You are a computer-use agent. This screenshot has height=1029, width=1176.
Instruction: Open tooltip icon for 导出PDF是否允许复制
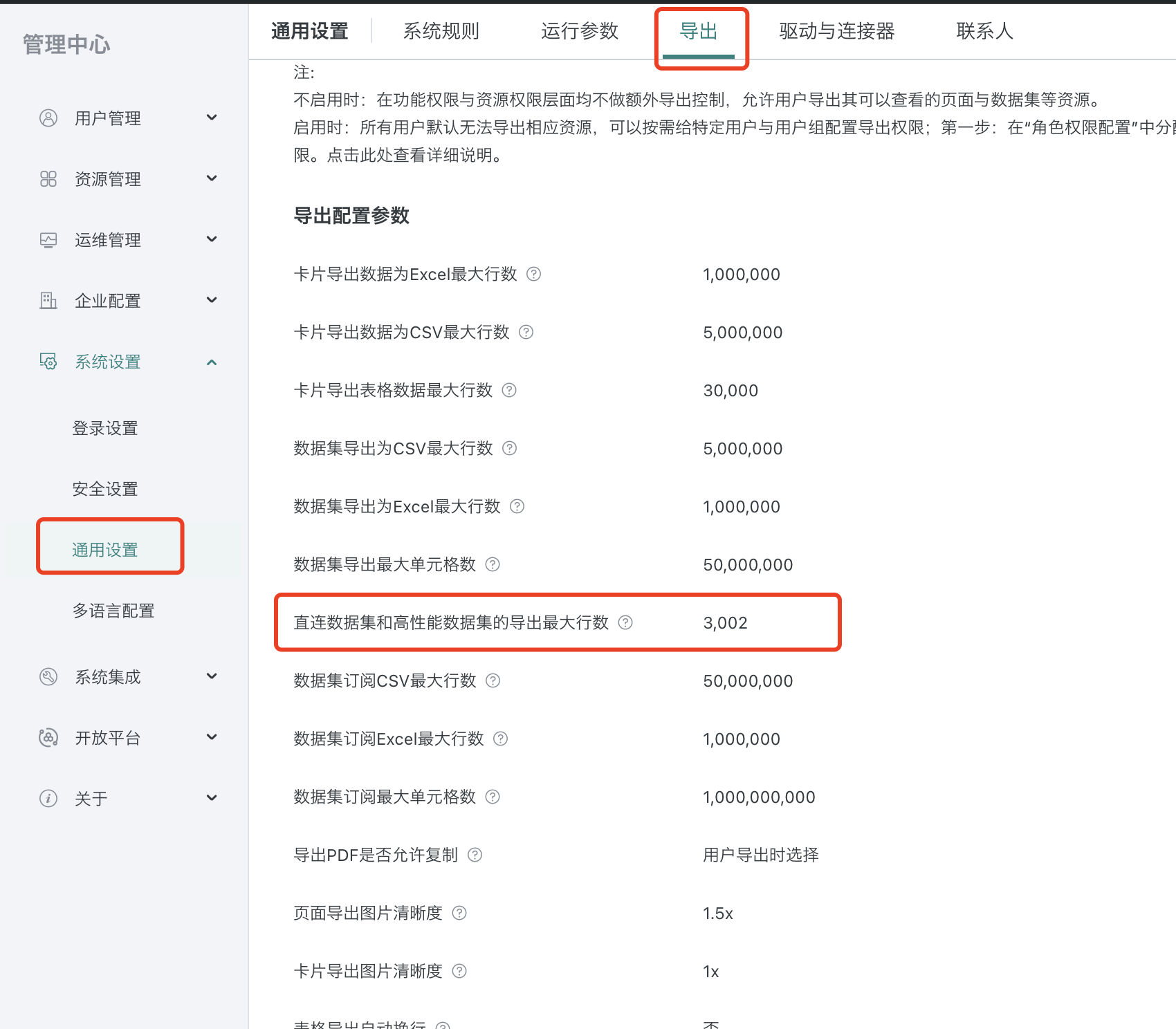(x=475, y=855)
